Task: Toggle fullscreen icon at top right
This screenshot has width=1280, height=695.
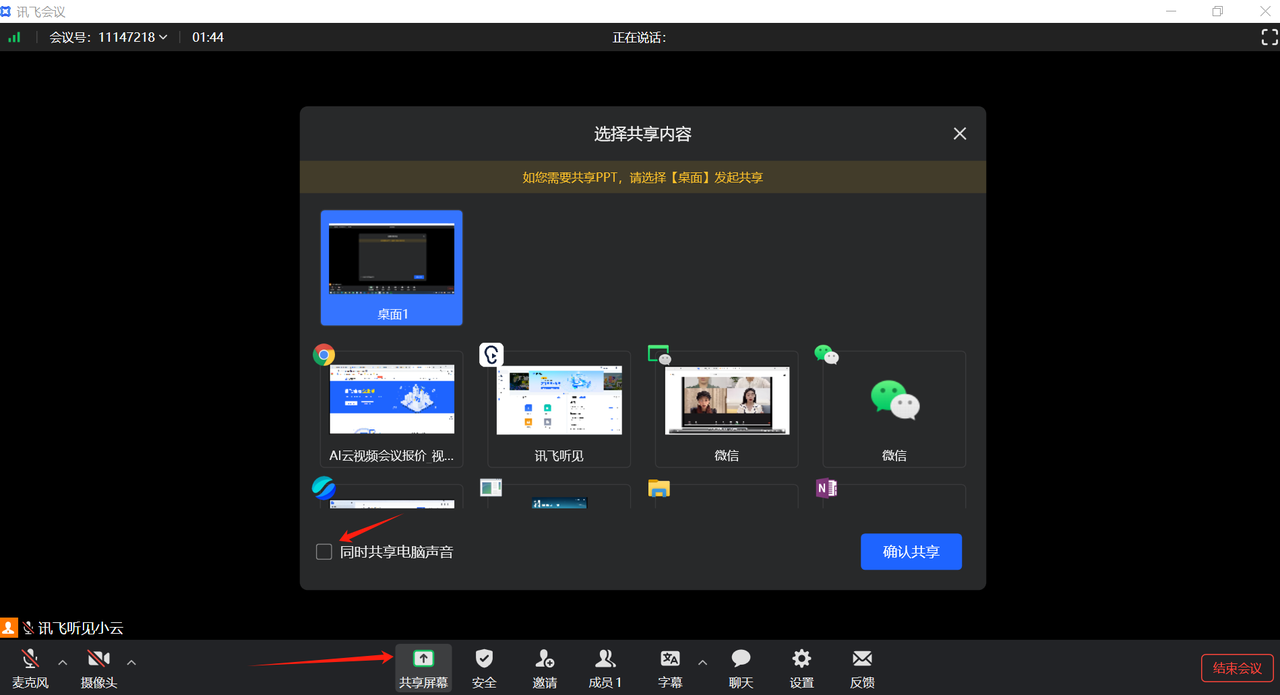Action: 1269,37
